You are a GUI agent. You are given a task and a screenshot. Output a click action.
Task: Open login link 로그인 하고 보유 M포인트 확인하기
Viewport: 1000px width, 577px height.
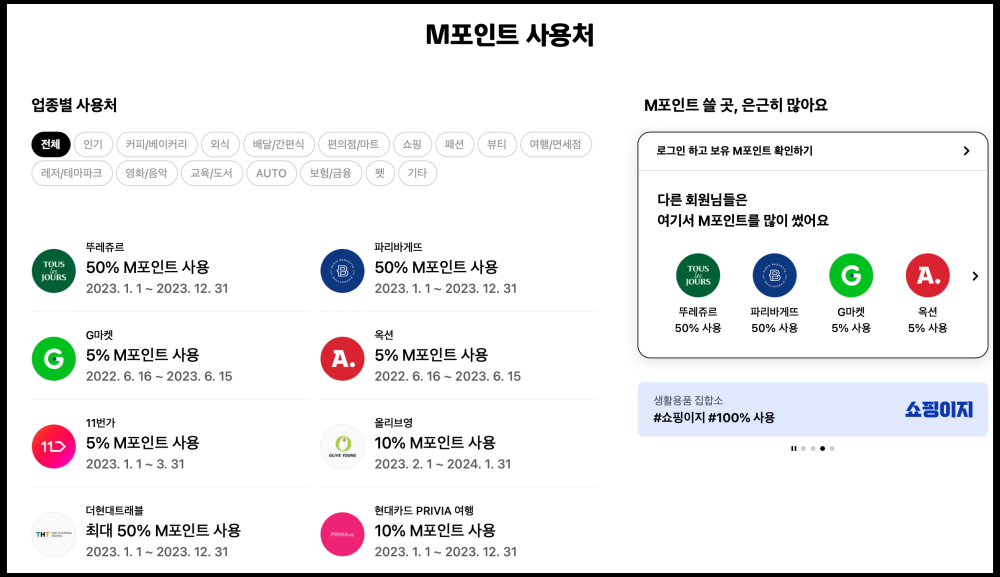point(812,151)
